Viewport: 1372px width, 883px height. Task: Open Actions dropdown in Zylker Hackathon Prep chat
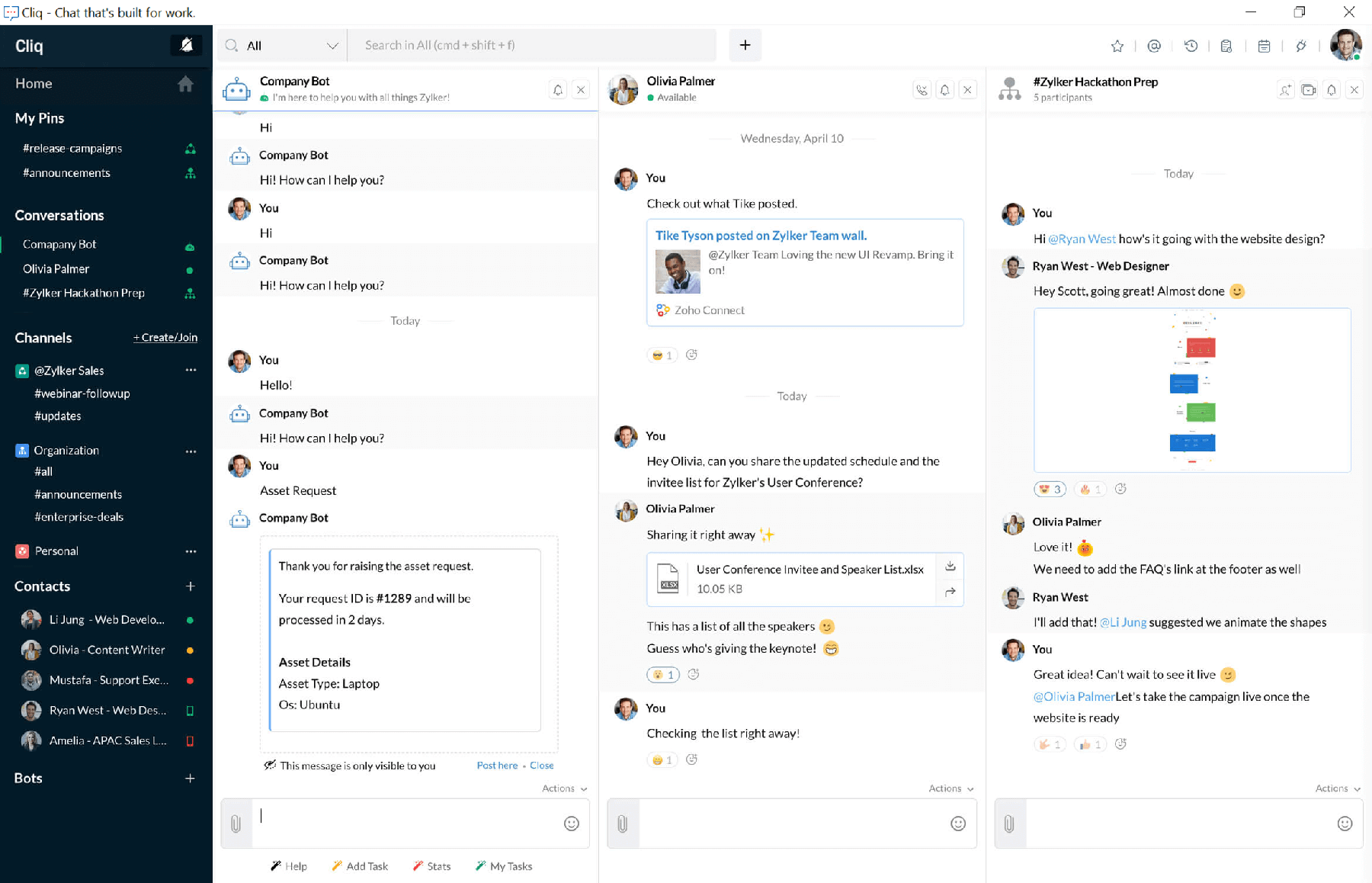click(1338, 788)
